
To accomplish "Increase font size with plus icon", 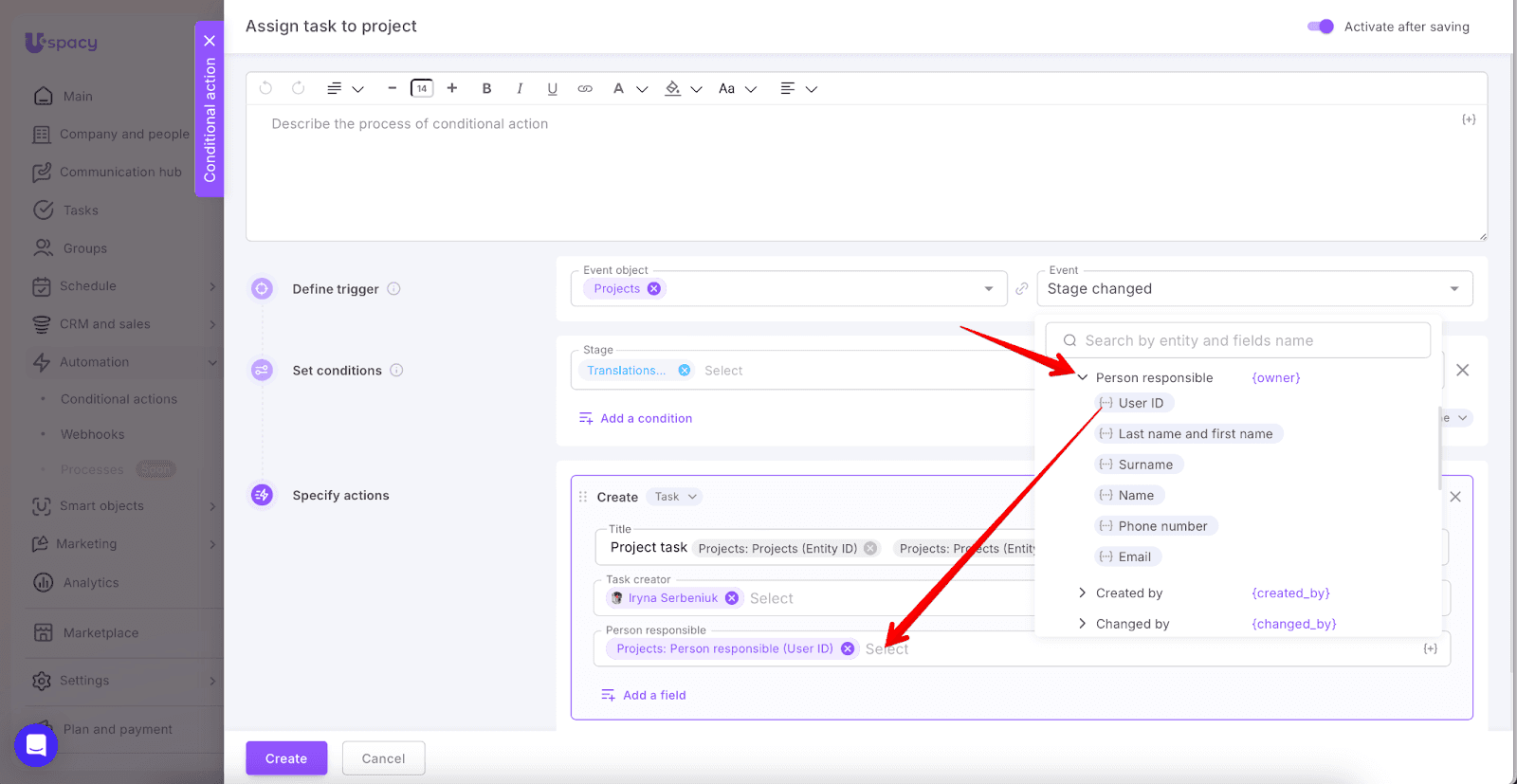I will pos(452,88).
